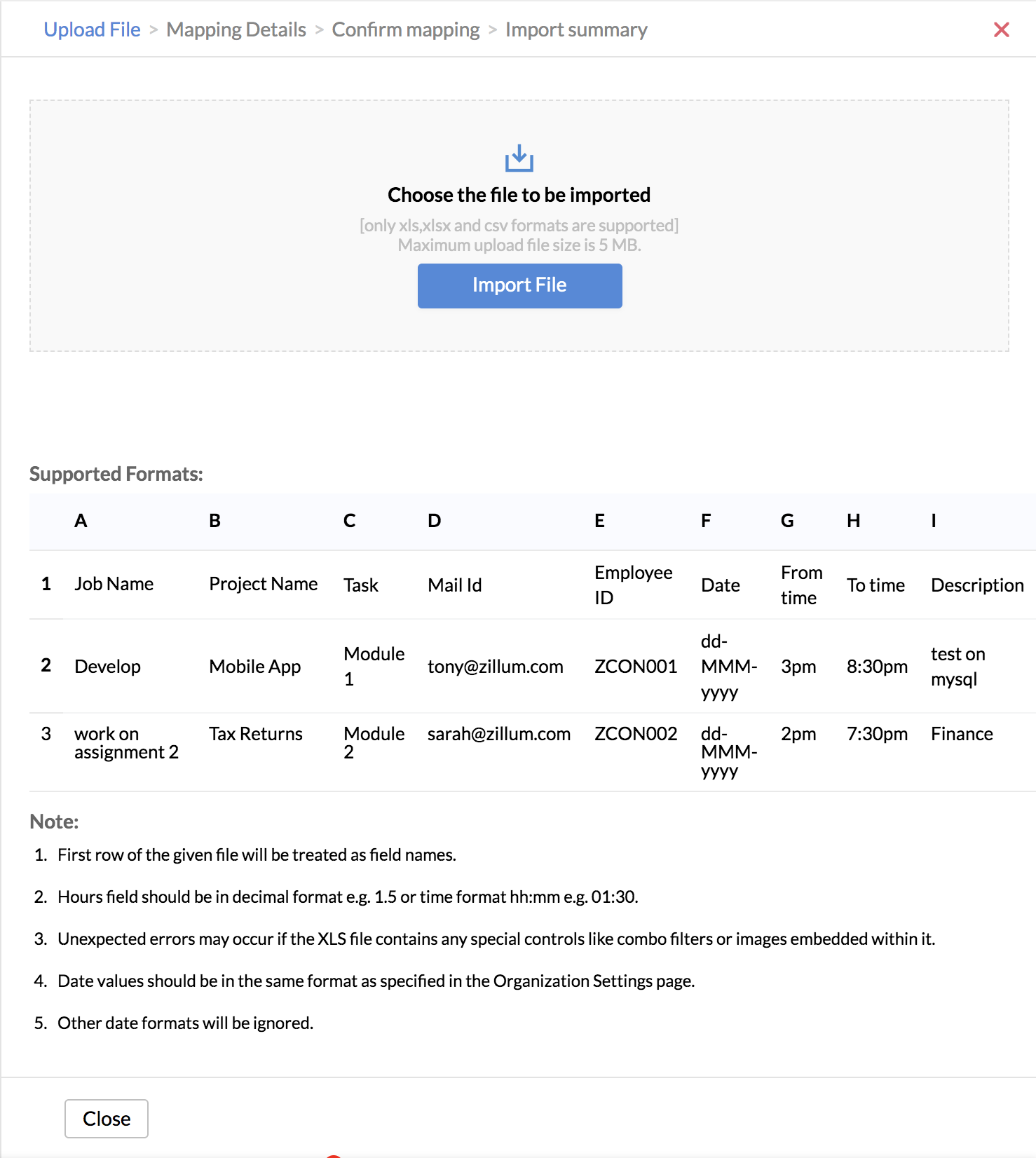The height and width of the screenshot is (1158, 1036).
Task: Go to the Upload File step
Action: (92, 29)
